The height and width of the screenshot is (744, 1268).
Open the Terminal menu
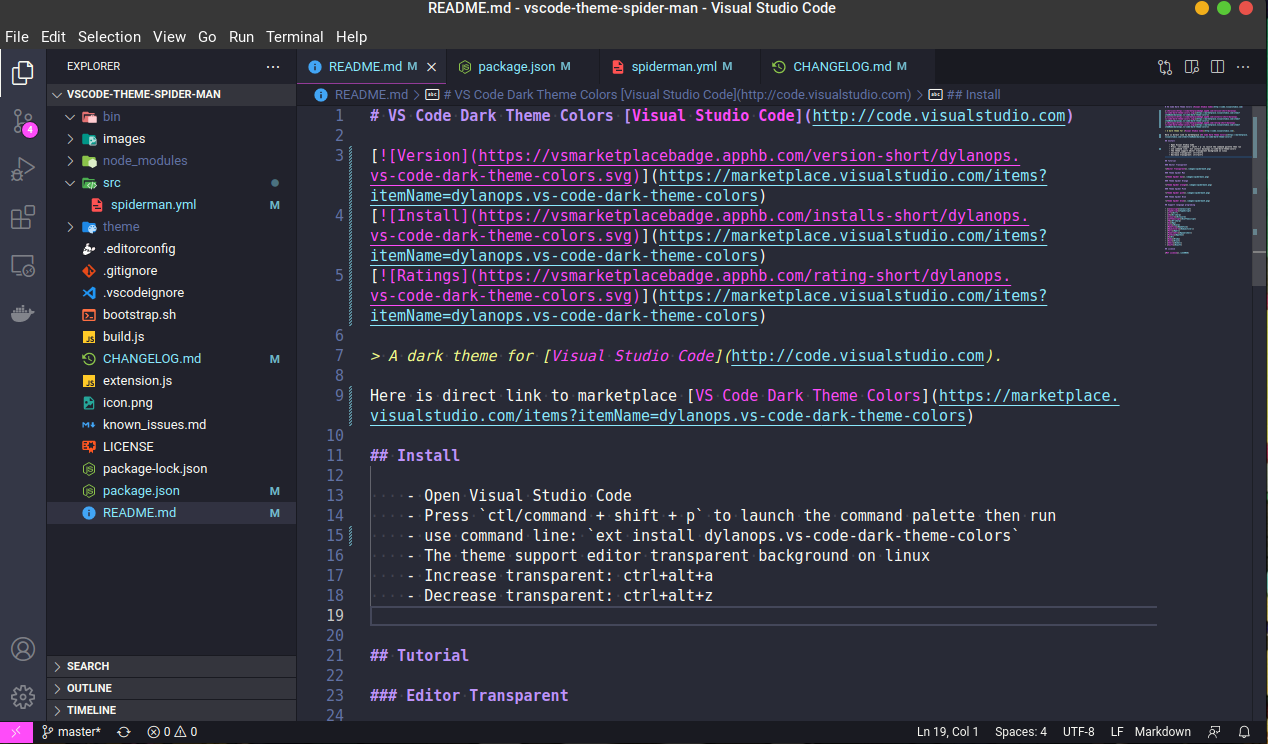[295, 36]
